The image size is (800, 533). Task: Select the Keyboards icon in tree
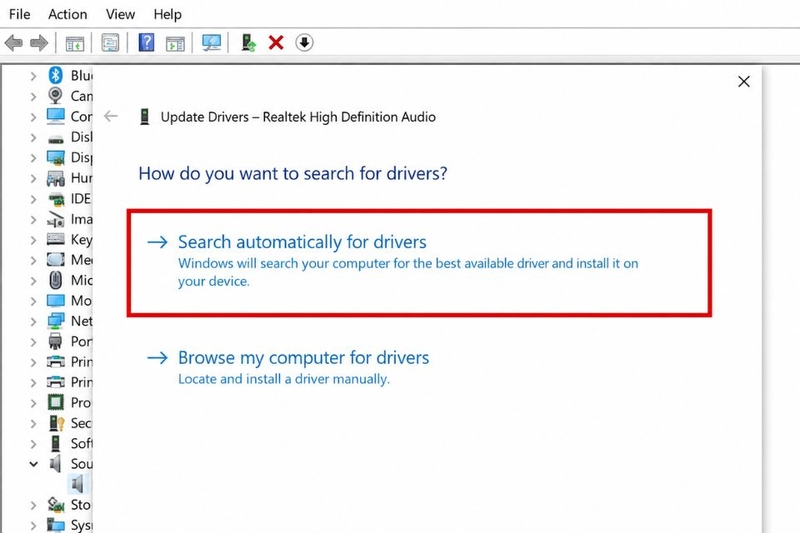tap(56, 239)
